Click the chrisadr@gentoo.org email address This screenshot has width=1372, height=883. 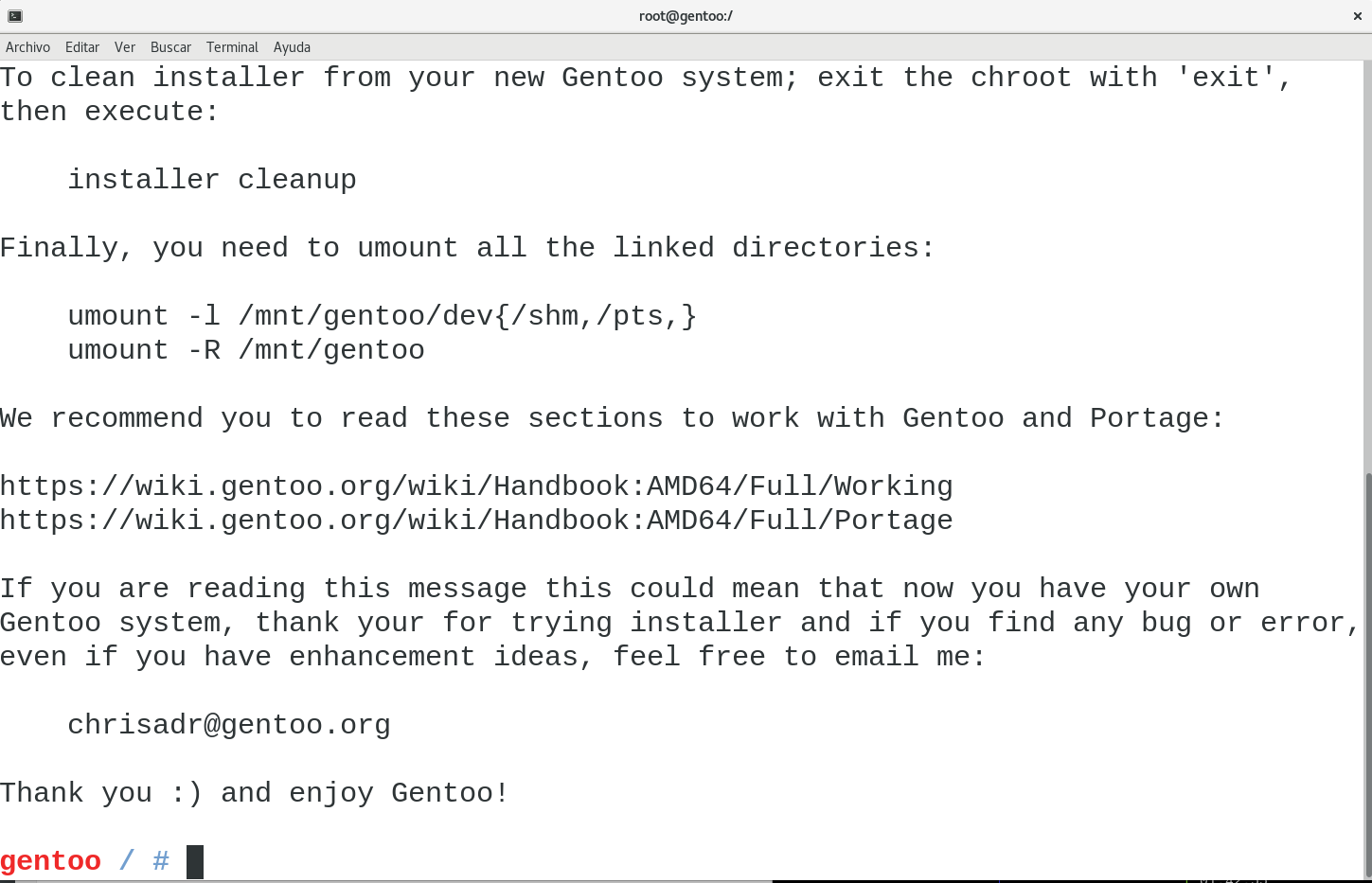click(229, 725)
